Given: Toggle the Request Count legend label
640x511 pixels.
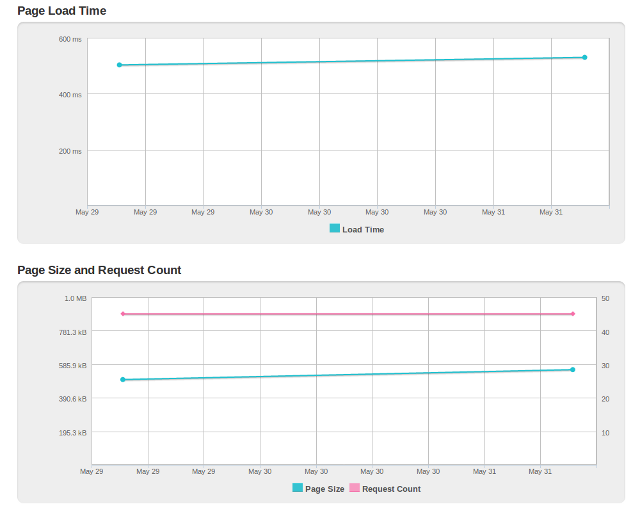Looking at the screenshot, I should (391, 490).
